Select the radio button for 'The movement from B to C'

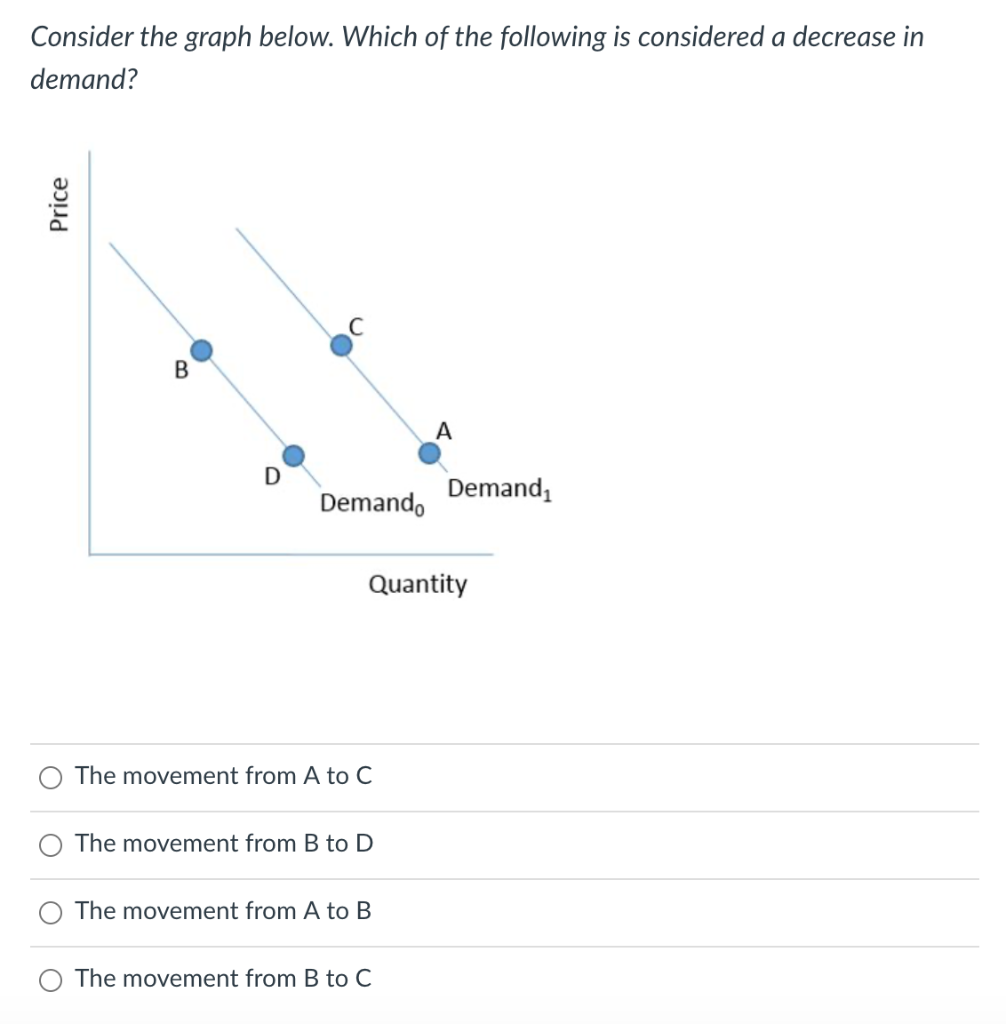(51, 979)
